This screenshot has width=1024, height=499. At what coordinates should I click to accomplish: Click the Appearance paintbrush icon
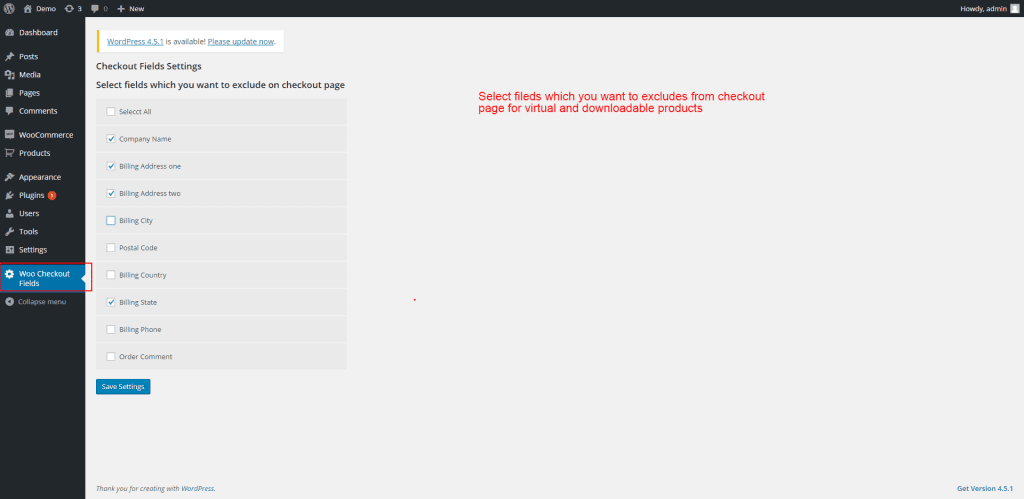point(9,177)
